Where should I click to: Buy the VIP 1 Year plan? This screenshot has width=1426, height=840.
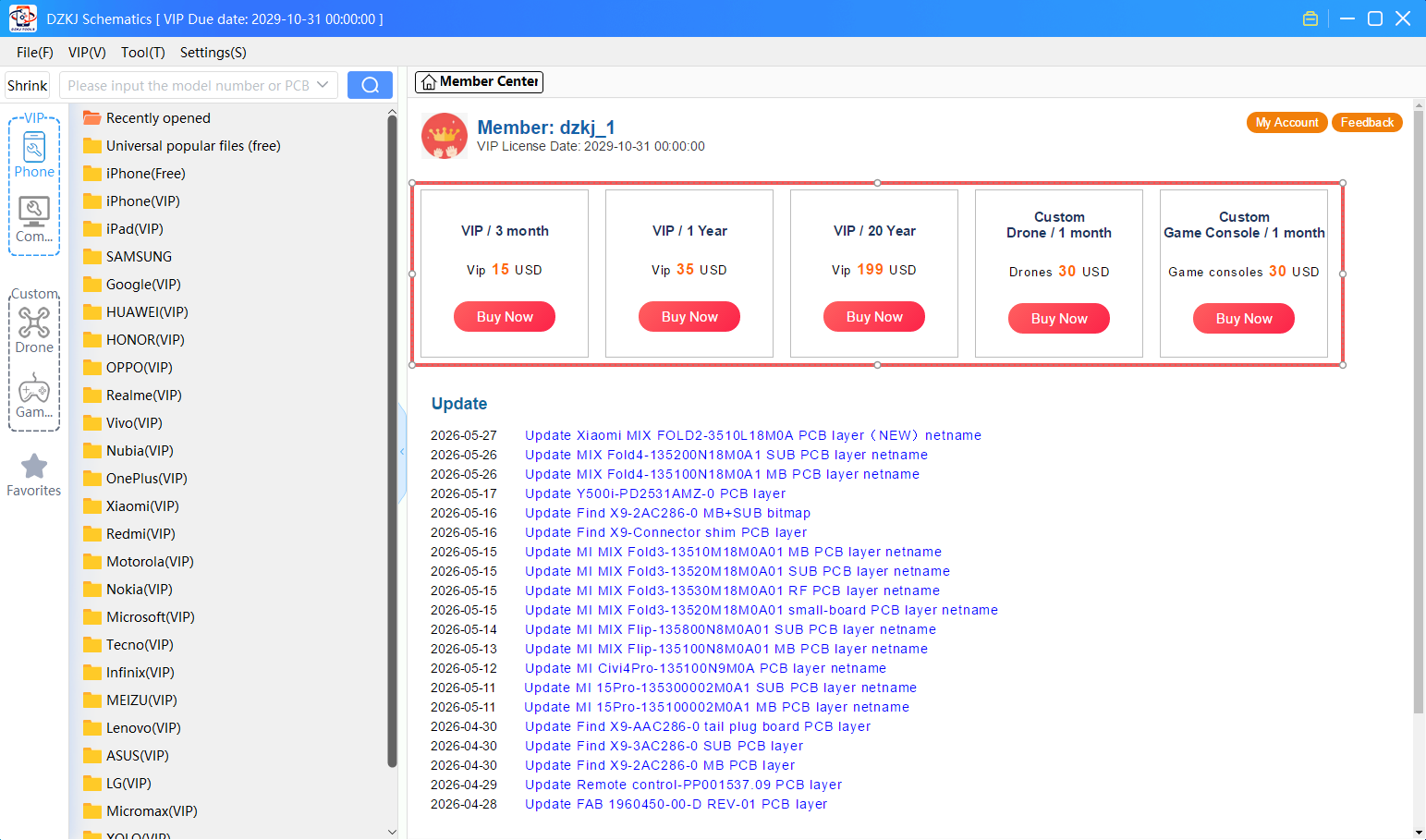(x=689, y=317)
